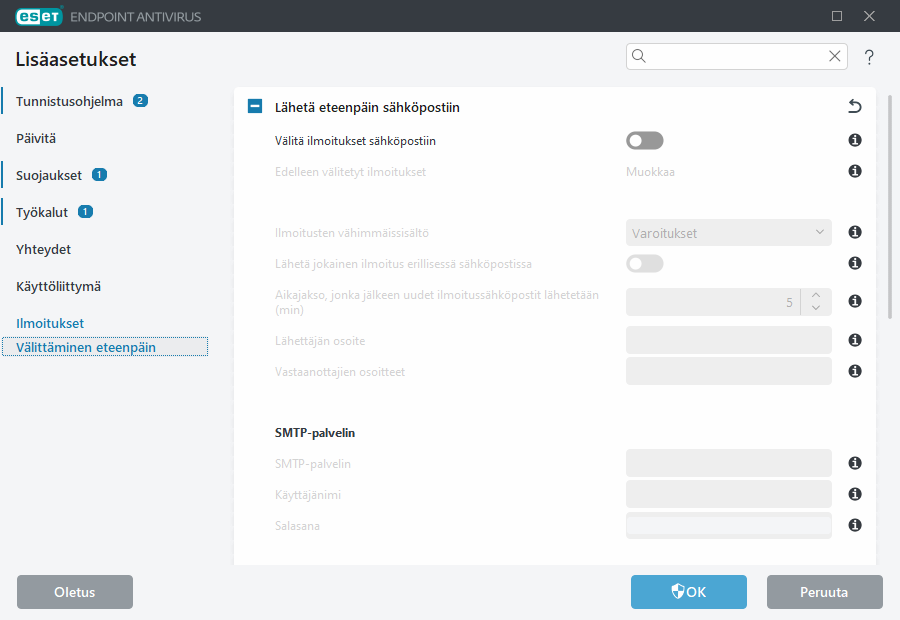This screenshot has height=620, width=900.
Task: Click the SMTP-palvelin input field
Action: pos(728,463)
